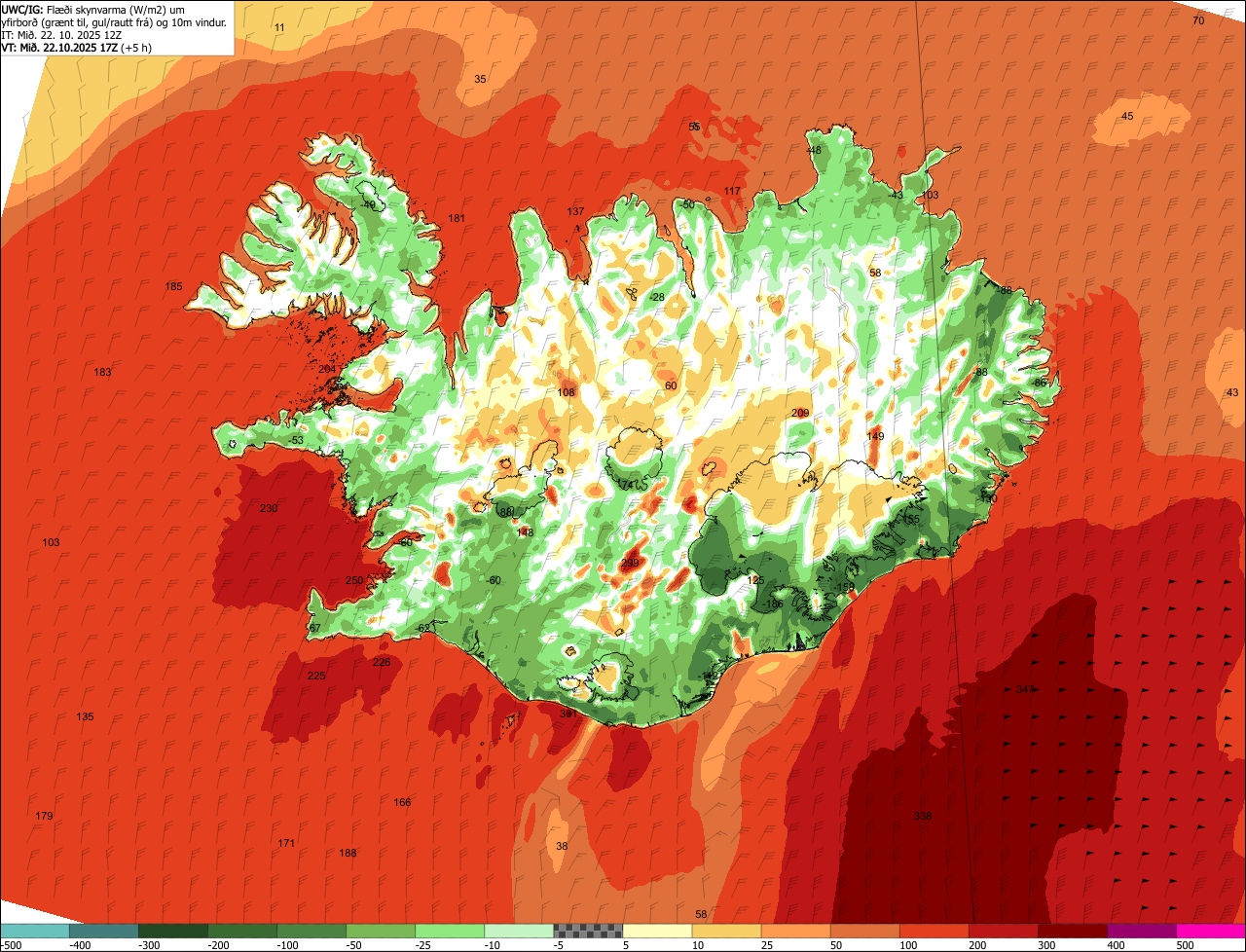Click the 204 flux value
Screen dimensions: 1246x952
(327, 369)
